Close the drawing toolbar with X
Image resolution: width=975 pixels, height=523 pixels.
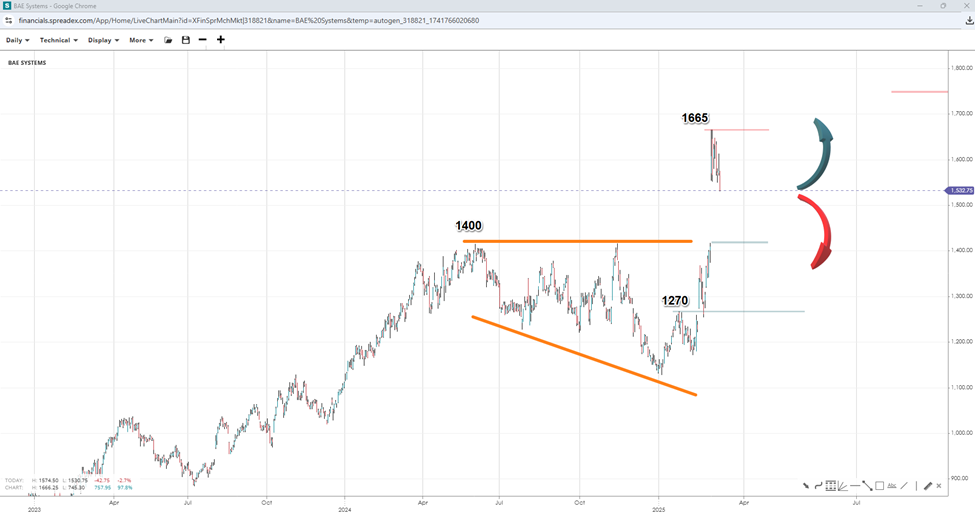pyautogui.click(x=940, y=486)
